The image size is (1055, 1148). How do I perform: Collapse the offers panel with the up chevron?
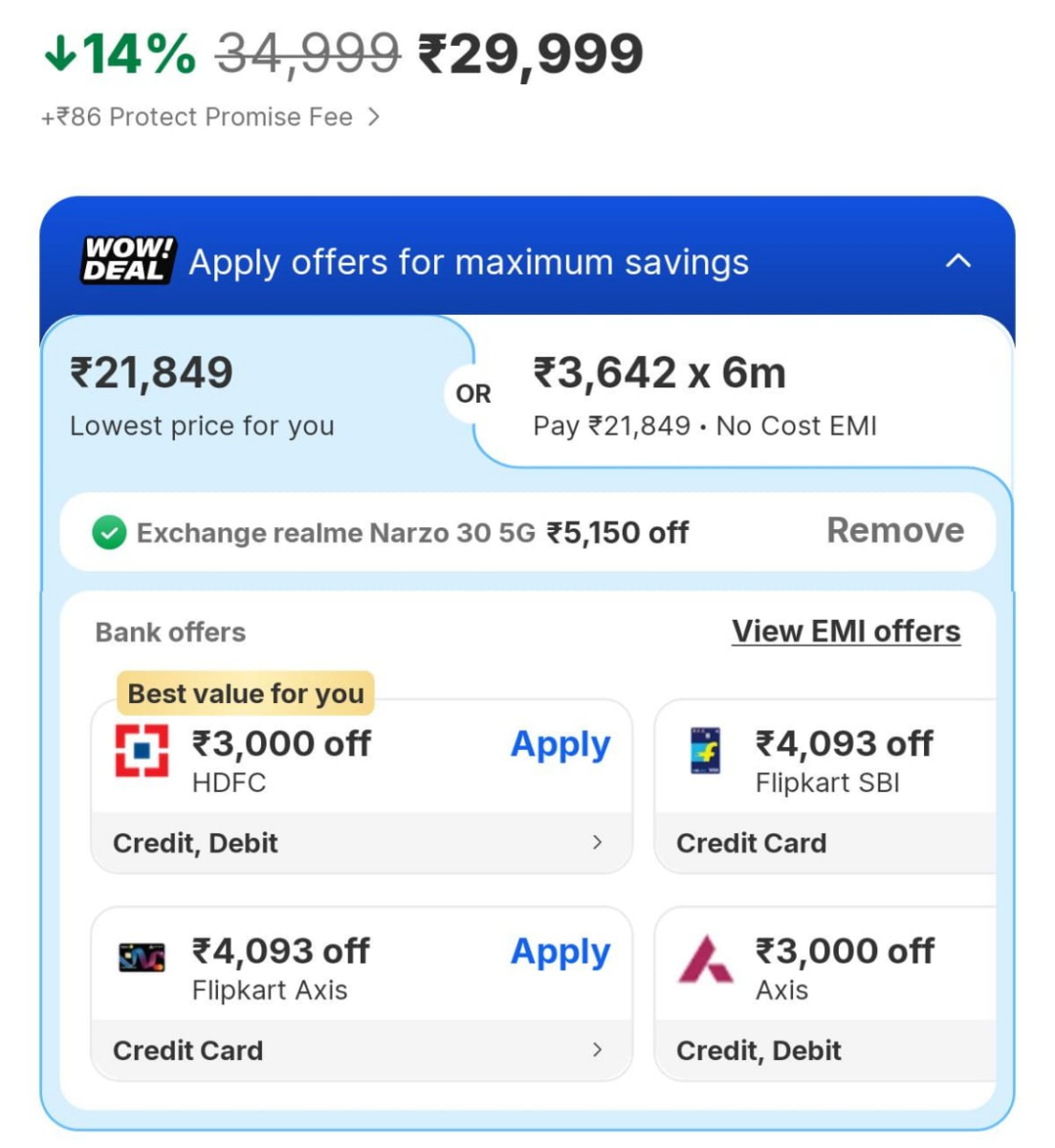(957, 261)
